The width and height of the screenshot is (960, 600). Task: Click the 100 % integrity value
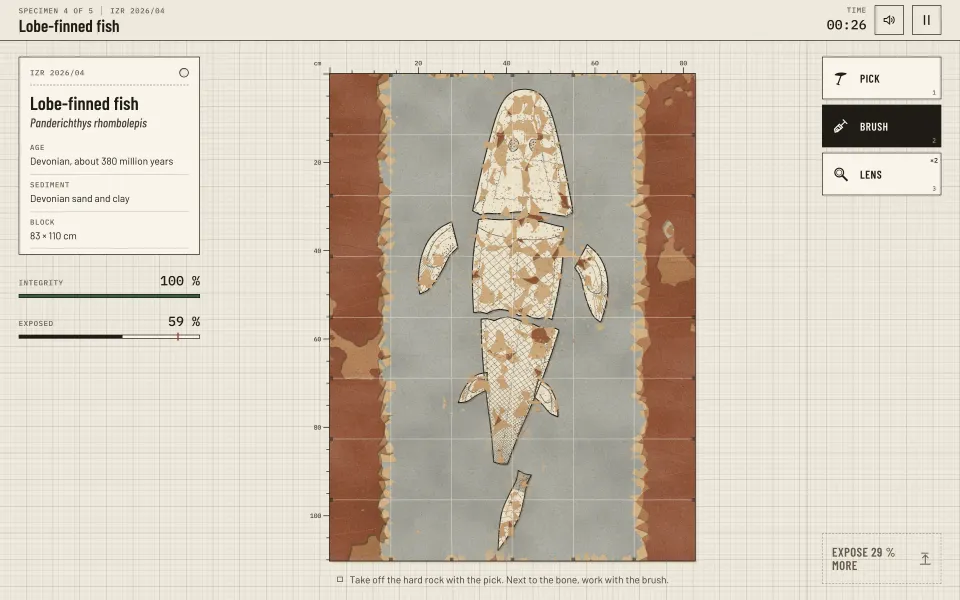pyautogui.click(x=180, y=281)
